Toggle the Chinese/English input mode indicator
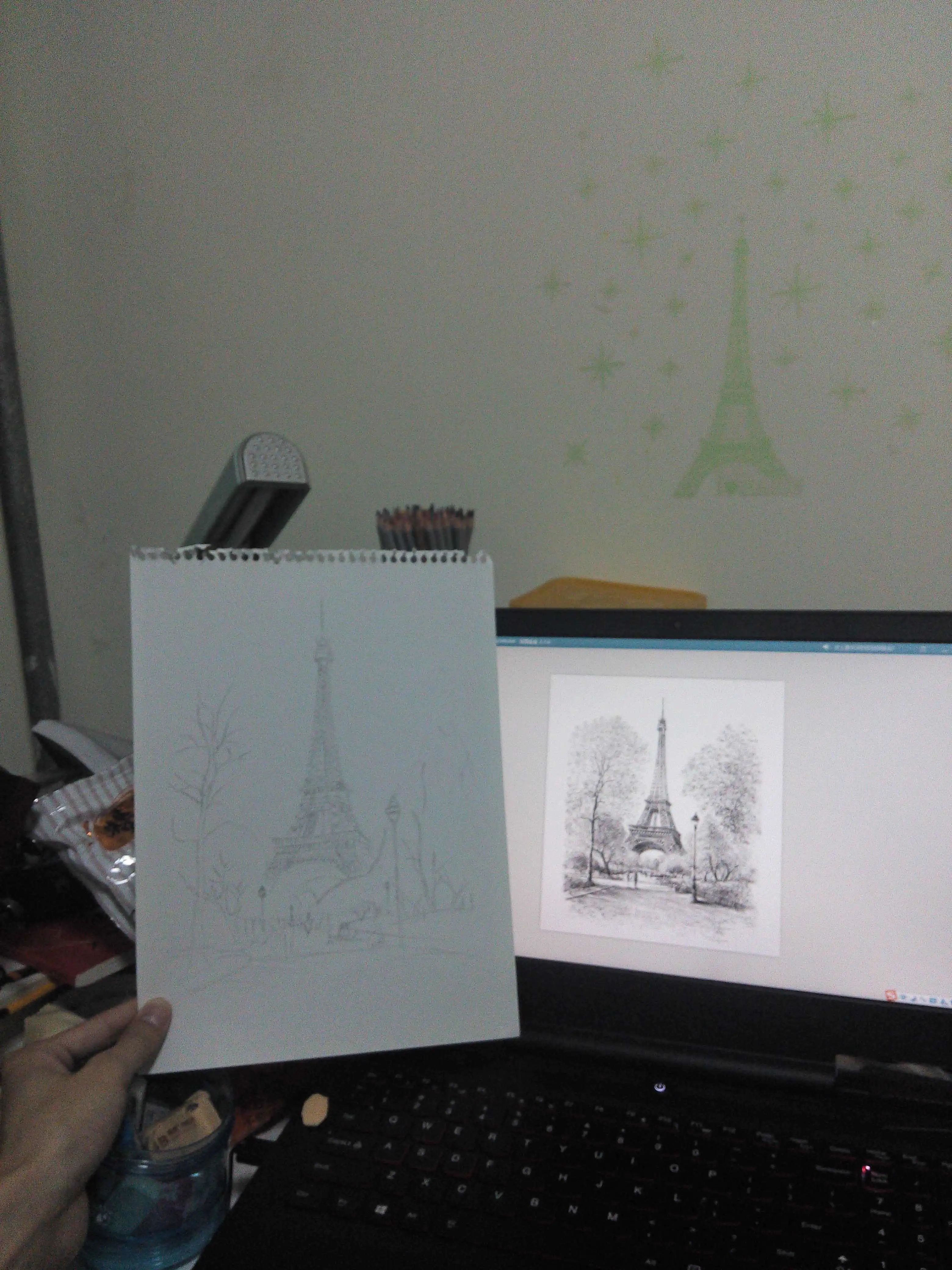 [904, 998]
